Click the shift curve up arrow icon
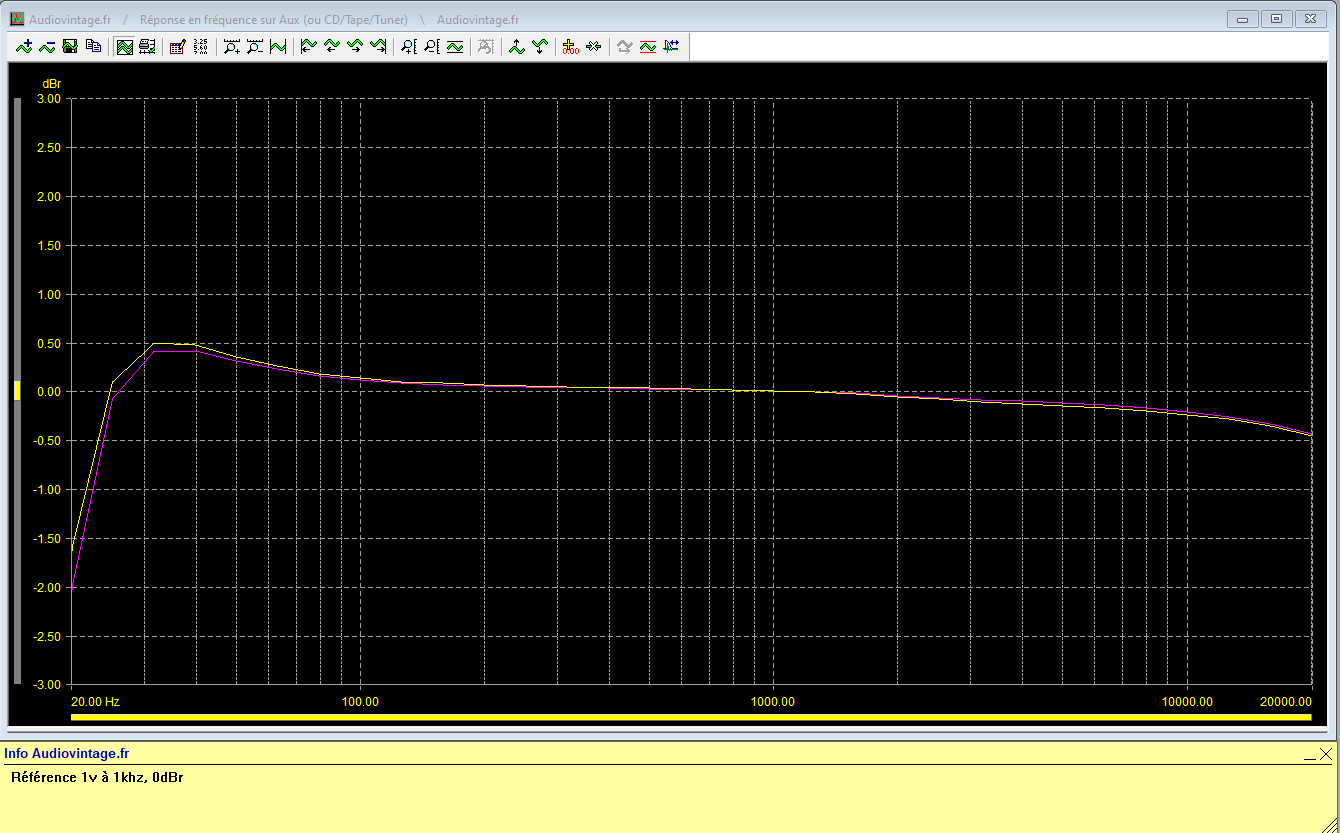This screenshot has height=833, width=1340. coord(516,46)
